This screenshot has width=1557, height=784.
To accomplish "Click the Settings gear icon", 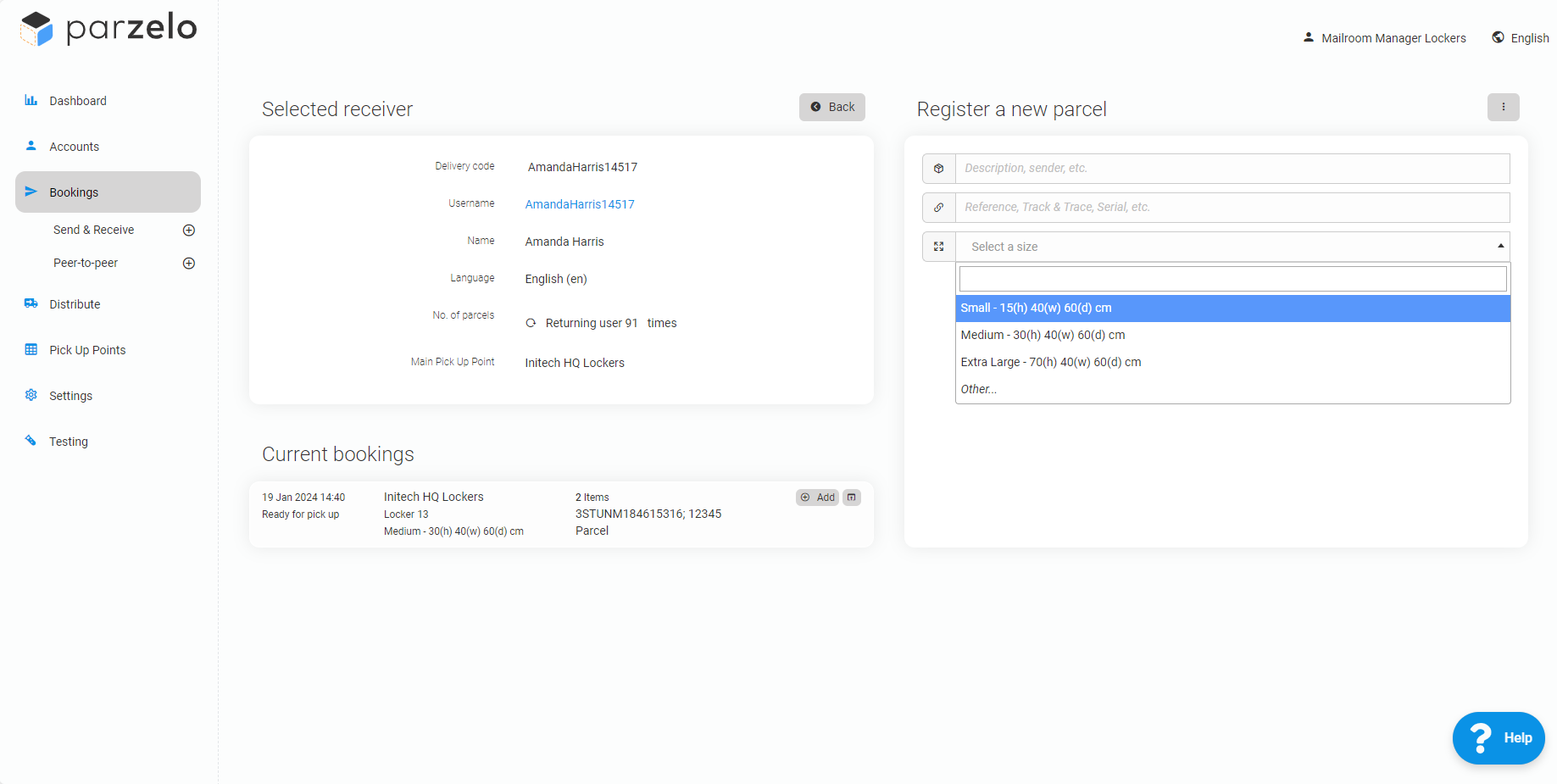I will pyautogui.click(x=31, y=395).
